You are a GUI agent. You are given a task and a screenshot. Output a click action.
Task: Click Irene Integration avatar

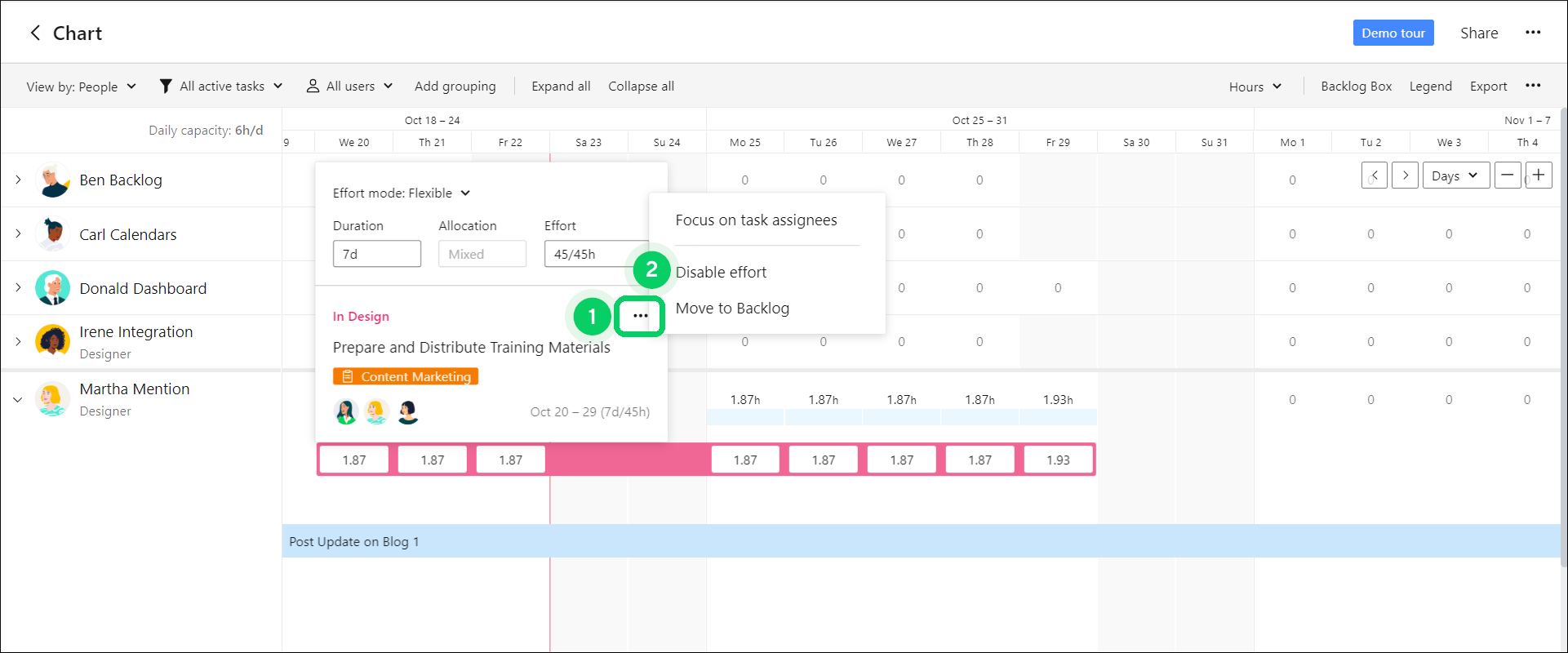pos(53,340)
